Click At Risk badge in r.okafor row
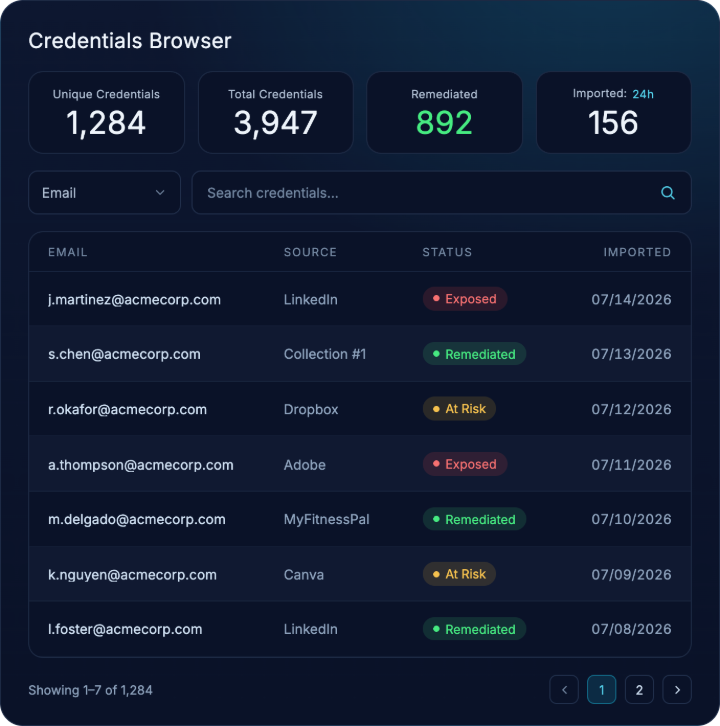The image size is (720, 726). (x=459, y=409)
